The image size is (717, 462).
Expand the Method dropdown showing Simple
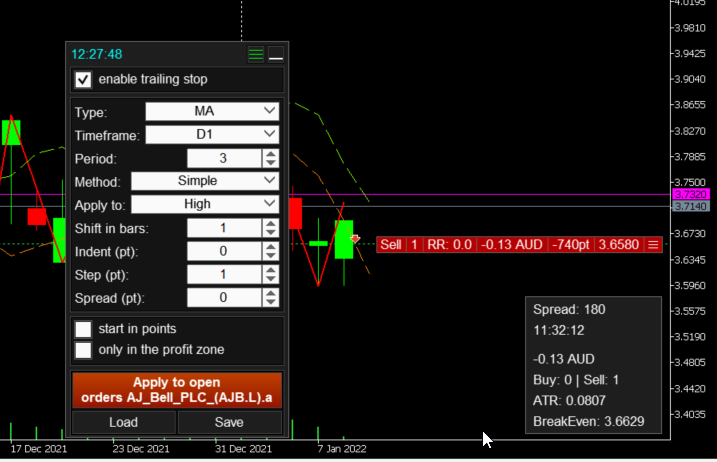tap(205, 181)
